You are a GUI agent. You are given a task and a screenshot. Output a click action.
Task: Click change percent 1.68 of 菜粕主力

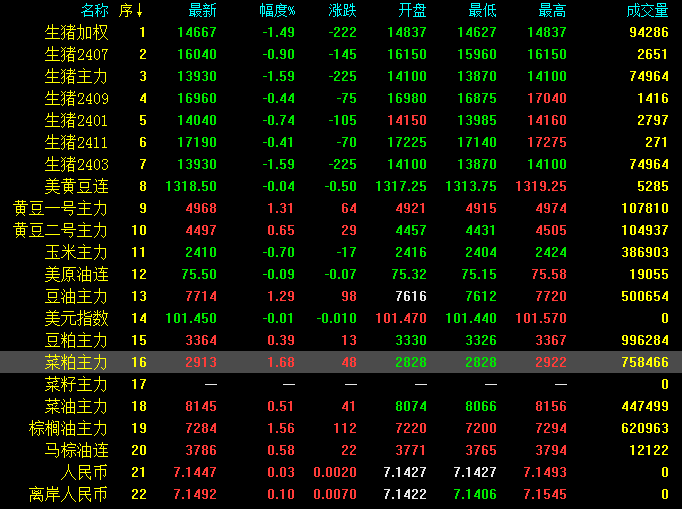tap(281, 362)
